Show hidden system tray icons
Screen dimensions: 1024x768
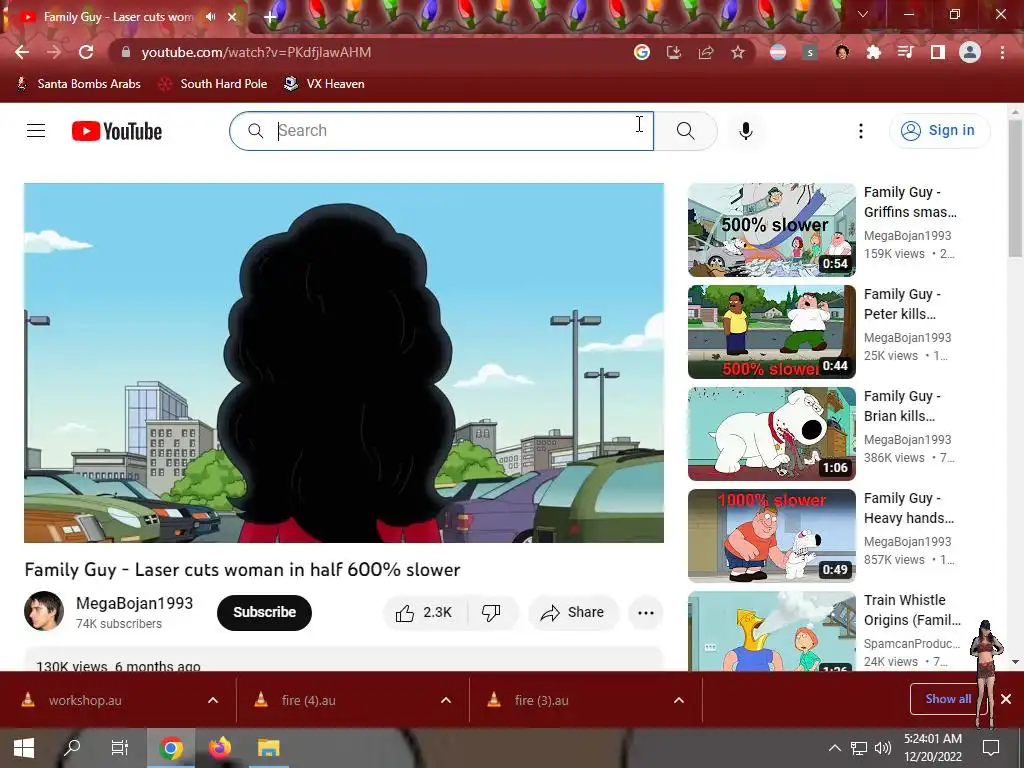tap(835, 748)
